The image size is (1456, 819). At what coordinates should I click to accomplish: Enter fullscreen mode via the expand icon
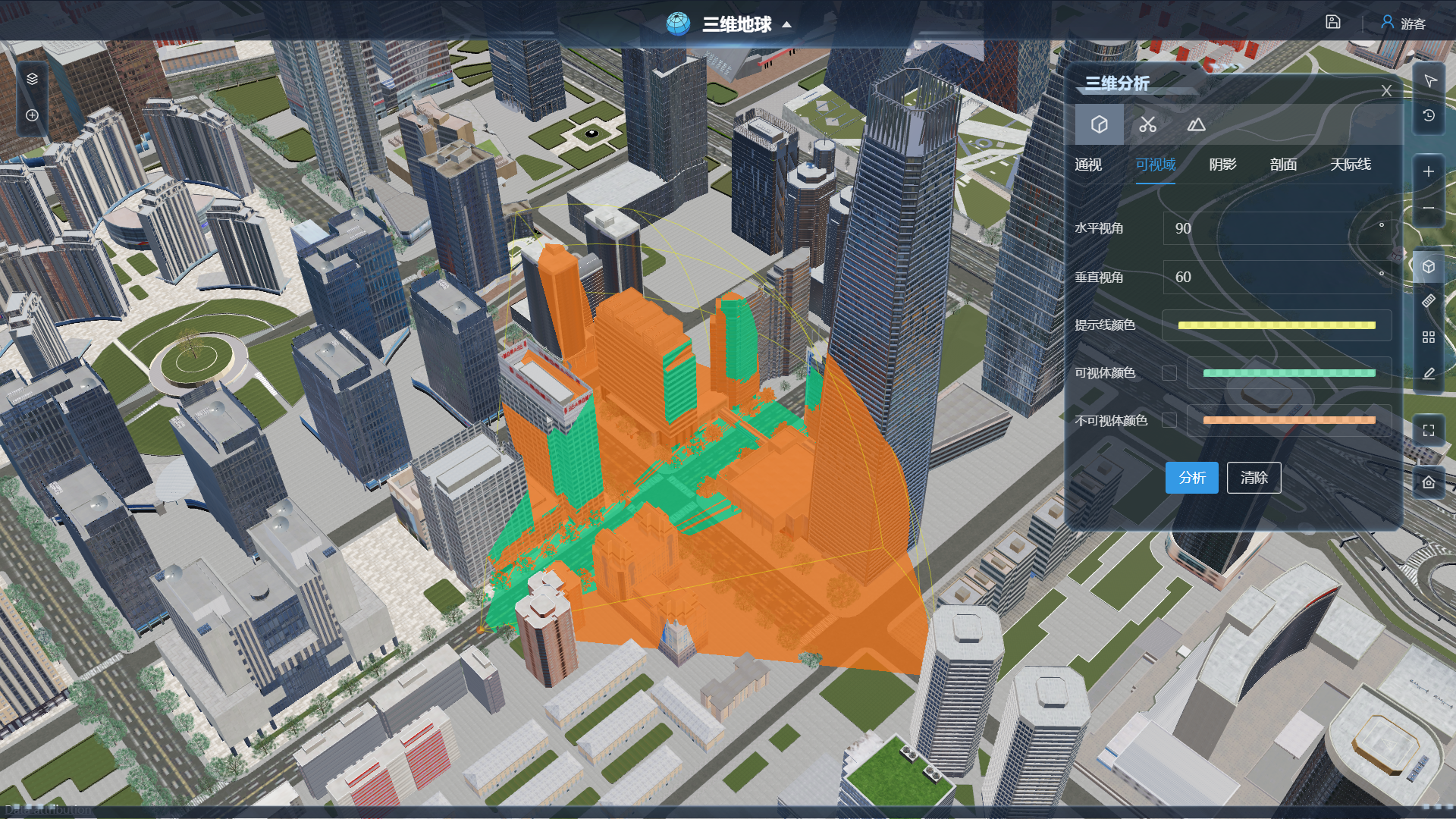click(x=1429, y=431)
